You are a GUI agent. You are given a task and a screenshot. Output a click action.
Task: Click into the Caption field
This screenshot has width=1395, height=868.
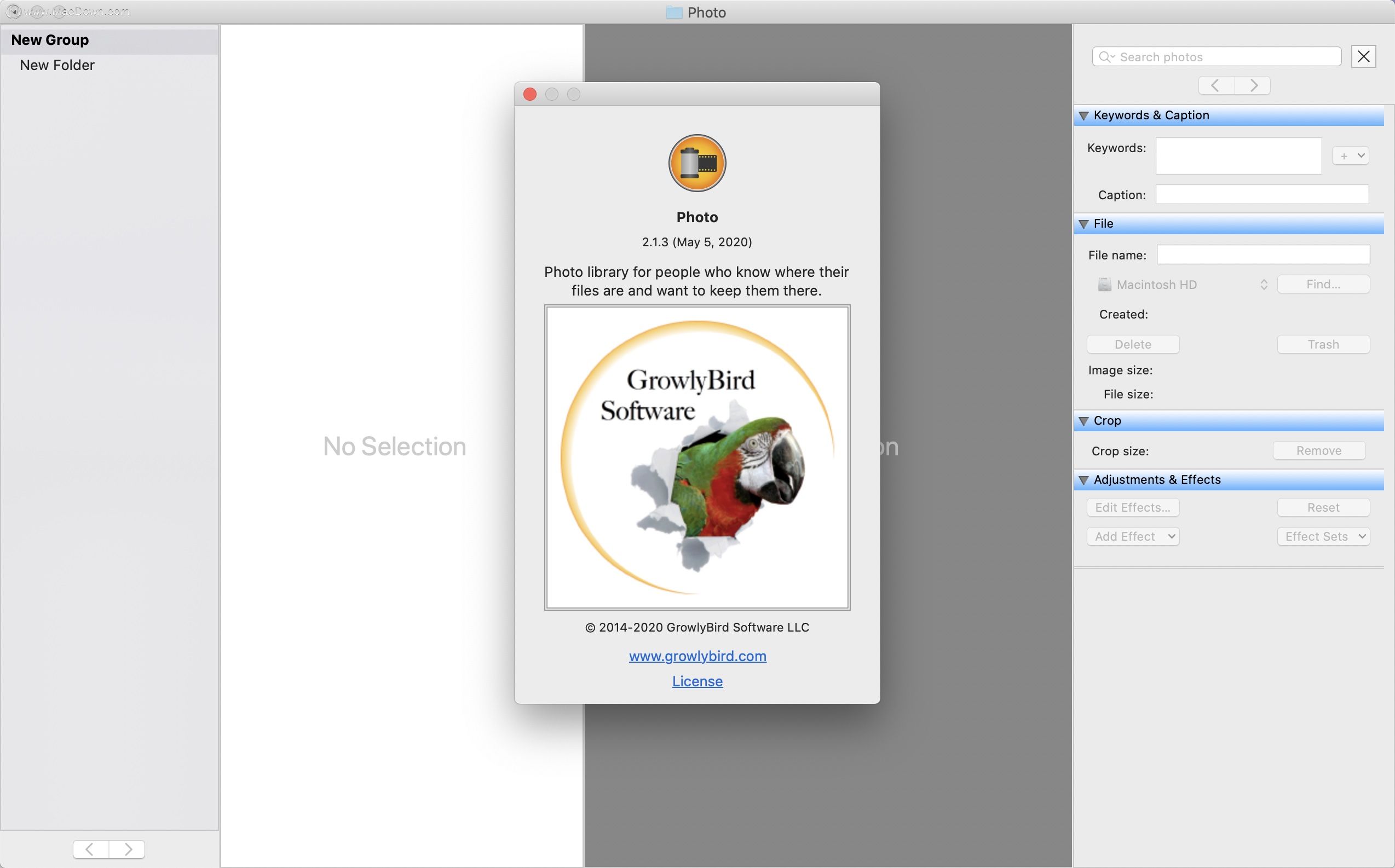pos(1262,195)
